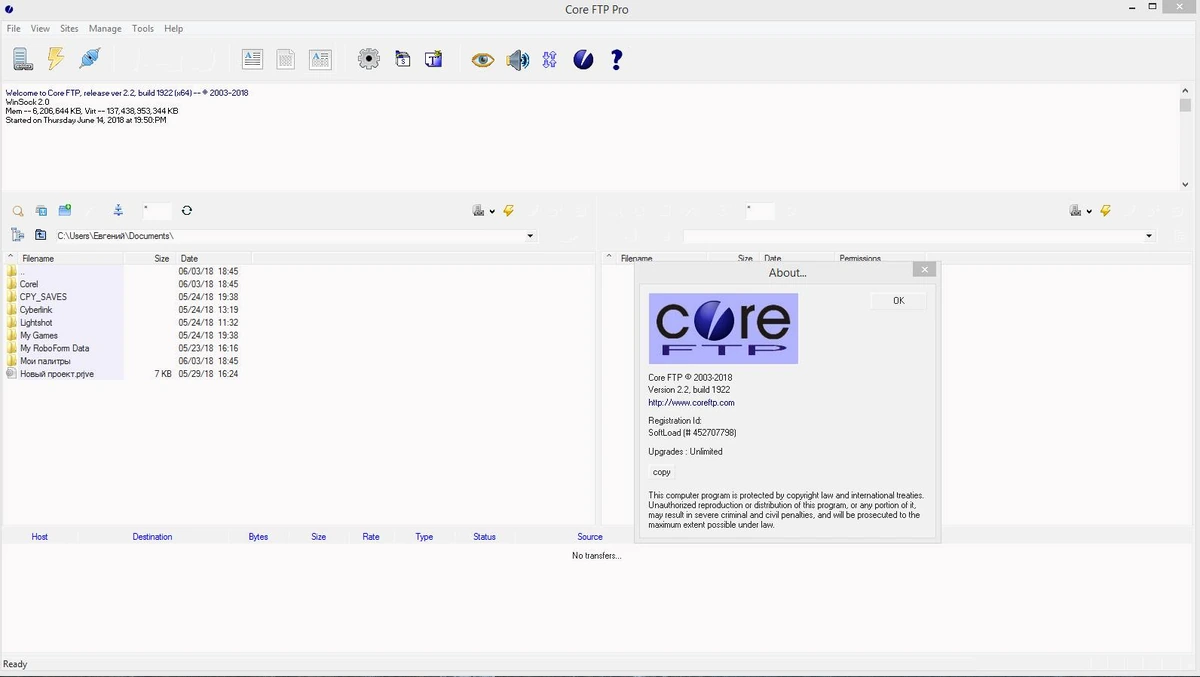Click the local pane copy windows icon
This screenshot has height=677, width=1200.
41,211
